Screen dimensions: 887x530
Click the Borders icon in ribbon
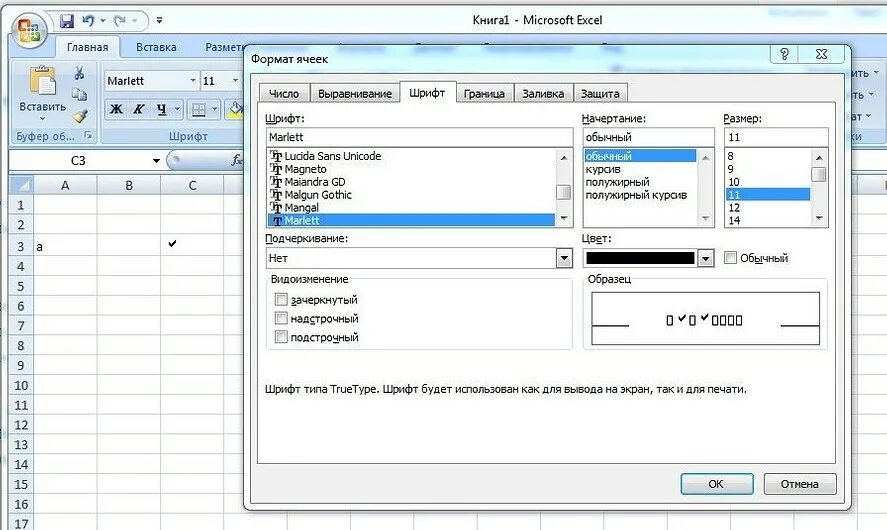coord(199,109)
